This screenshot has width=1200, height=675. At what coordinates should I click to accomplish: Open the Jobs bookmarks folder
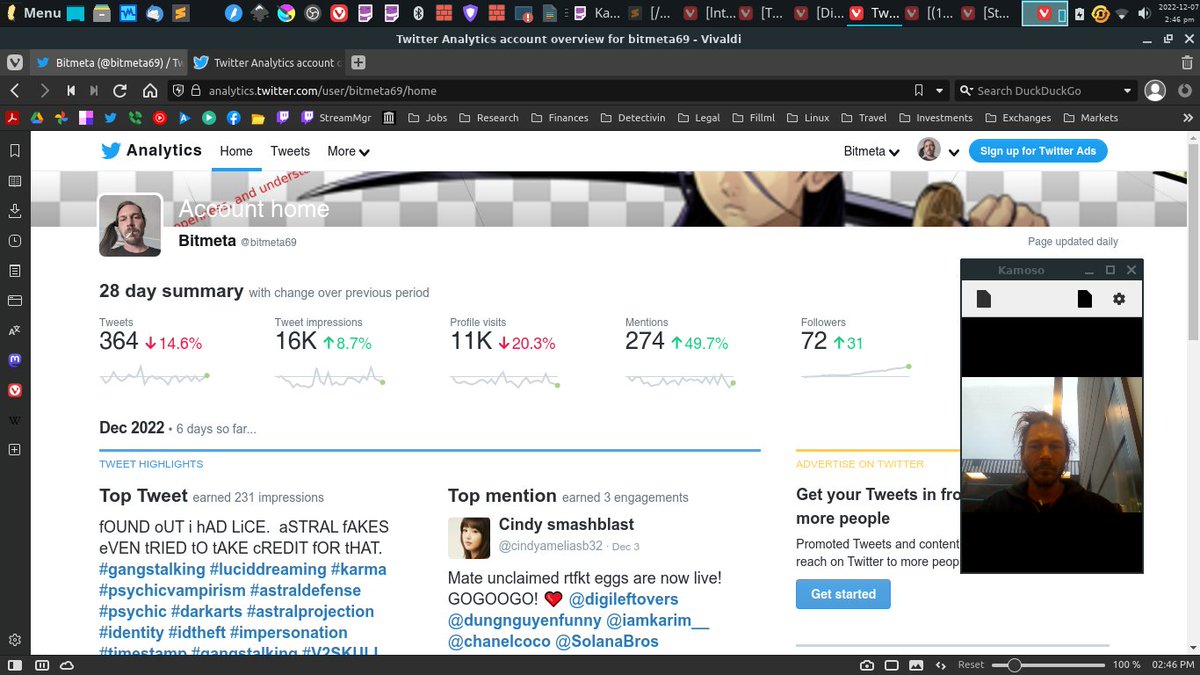[427, 117]
